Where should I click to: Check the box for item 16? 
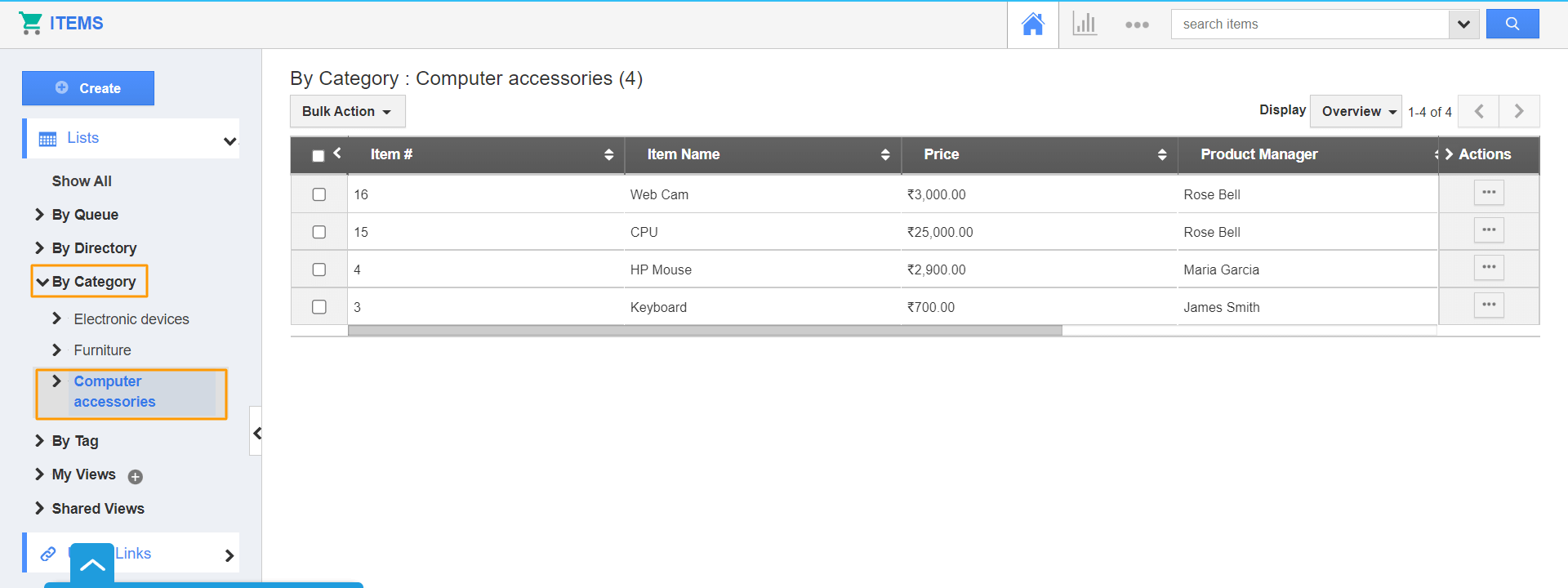pyautogui.click(x=319, y=194)
